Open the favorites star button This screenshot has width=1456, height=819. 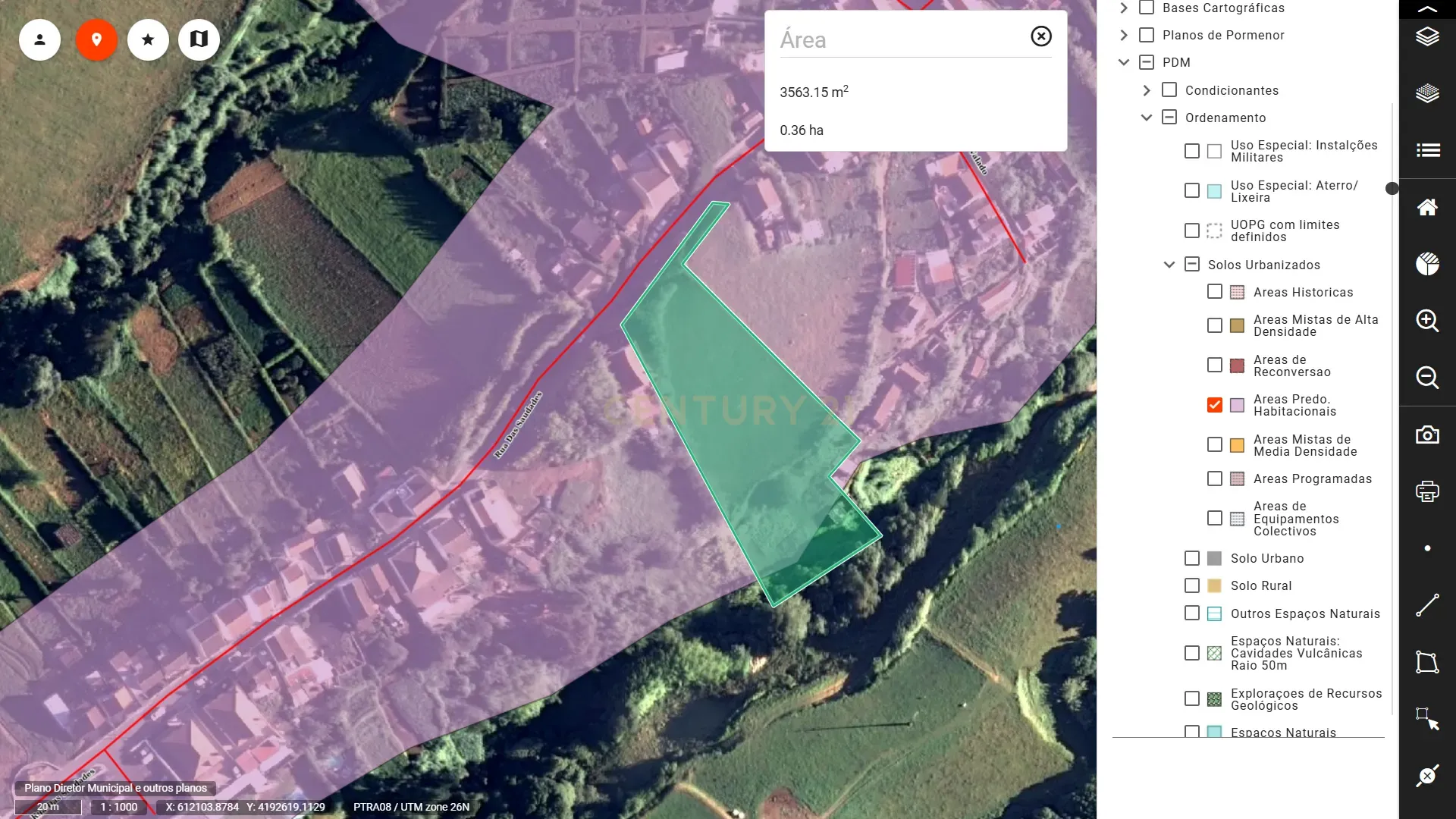pos(148,39)
